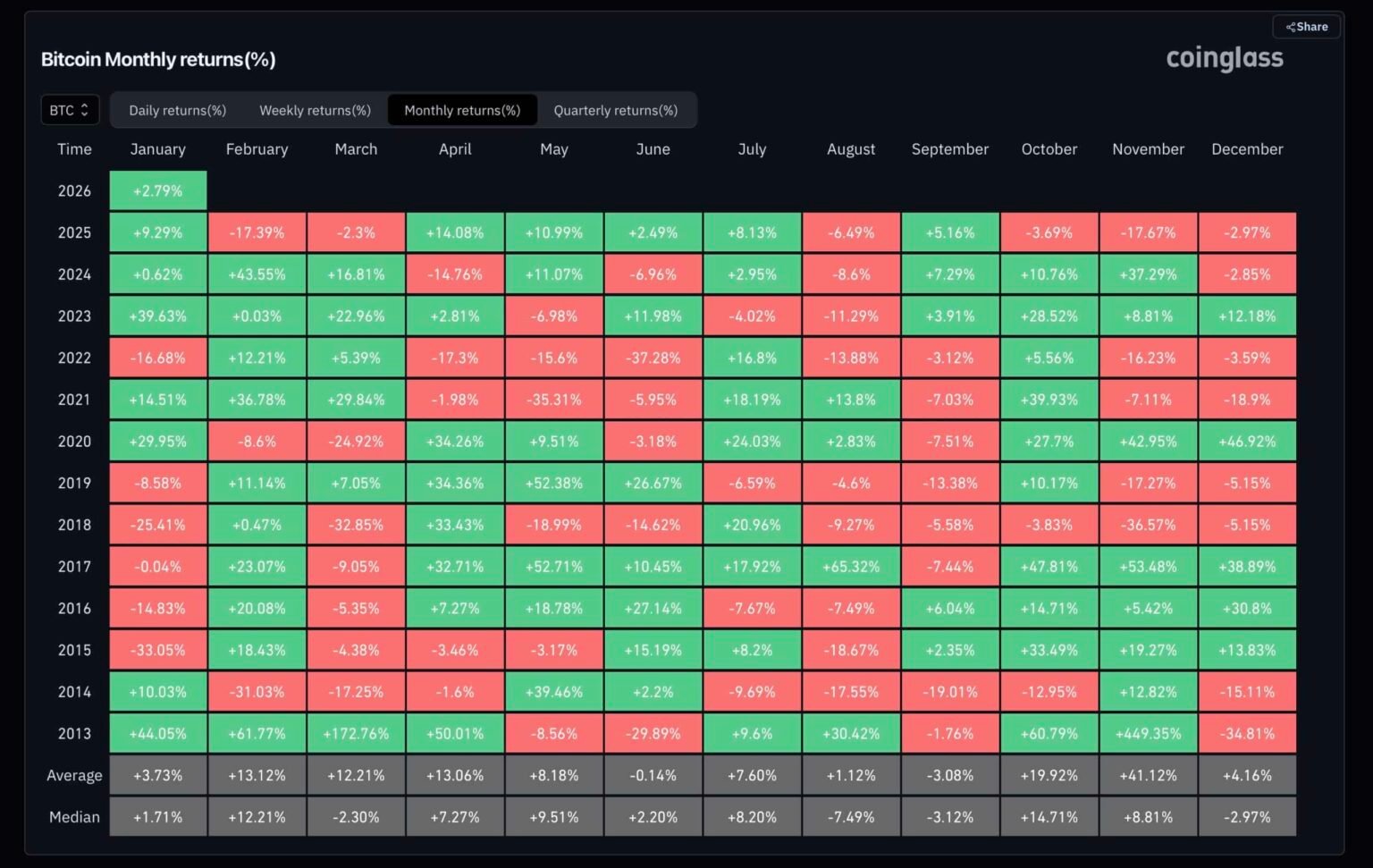The height and width of the screenshot is (868, 1373).
Task: Open the coinglass logo homepage link
Action: pos(1225,58)
